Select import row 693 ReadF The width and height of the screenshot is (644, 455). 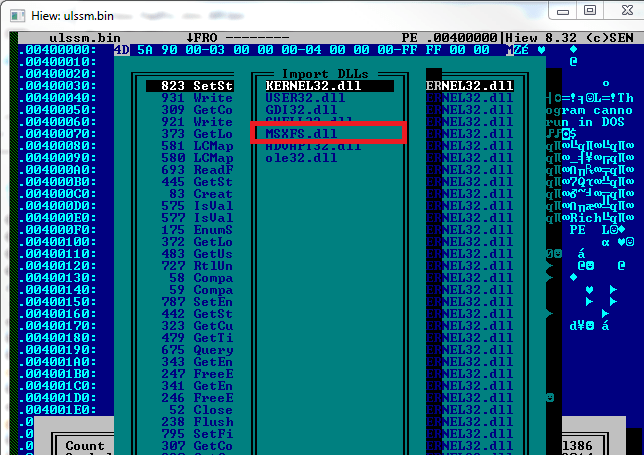click(x=197, y=170)
